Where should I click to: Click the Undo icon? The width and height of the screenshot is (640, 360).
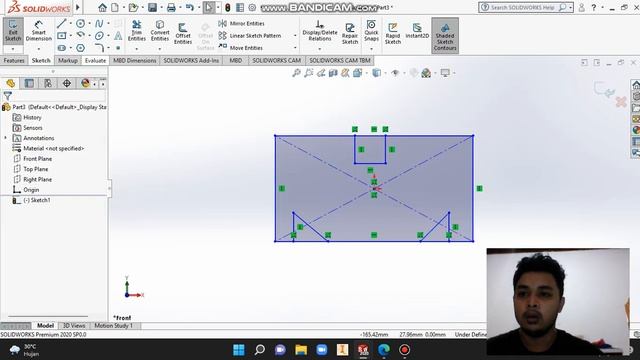190,7
